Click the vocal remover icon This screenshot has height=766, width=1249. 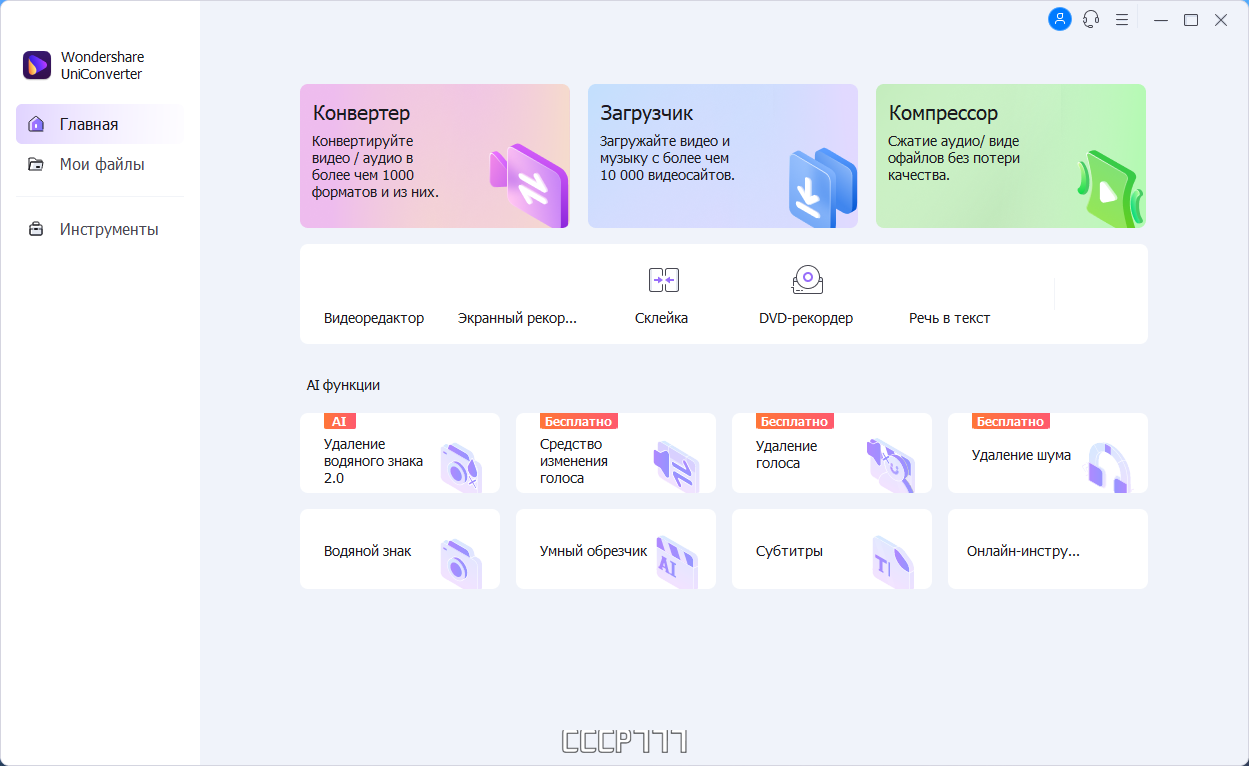[891, 466]
